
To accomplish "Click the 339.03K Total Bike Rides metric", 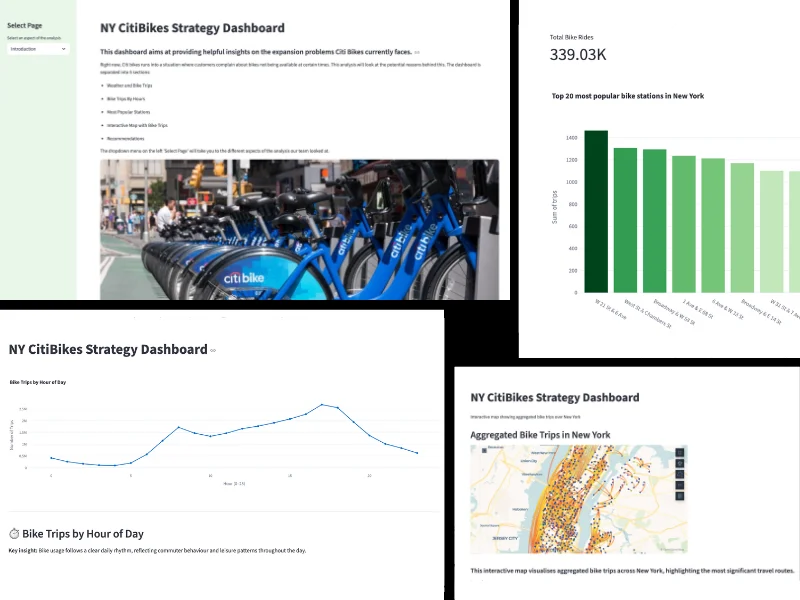I will pos(578,54).
